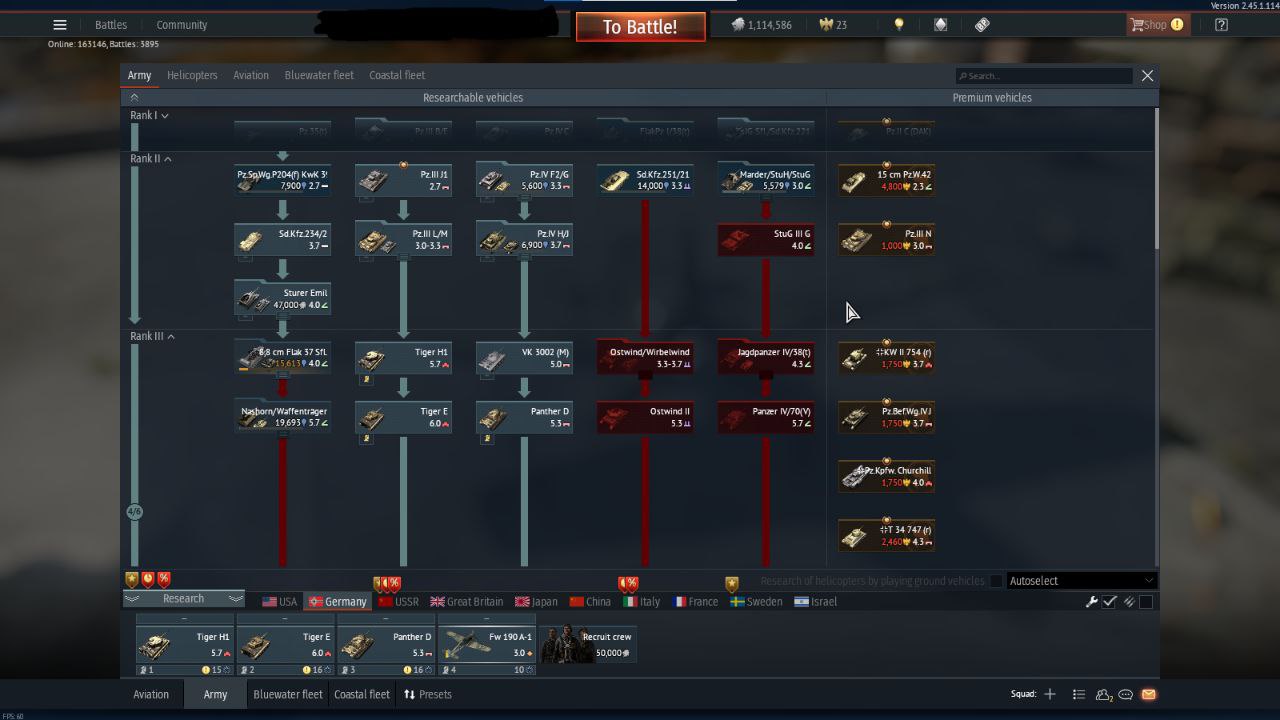This screenshot has height=720, width=1280.
Task: Tick the empty checkbox right of slash icon
Action: click(1146, 602)
